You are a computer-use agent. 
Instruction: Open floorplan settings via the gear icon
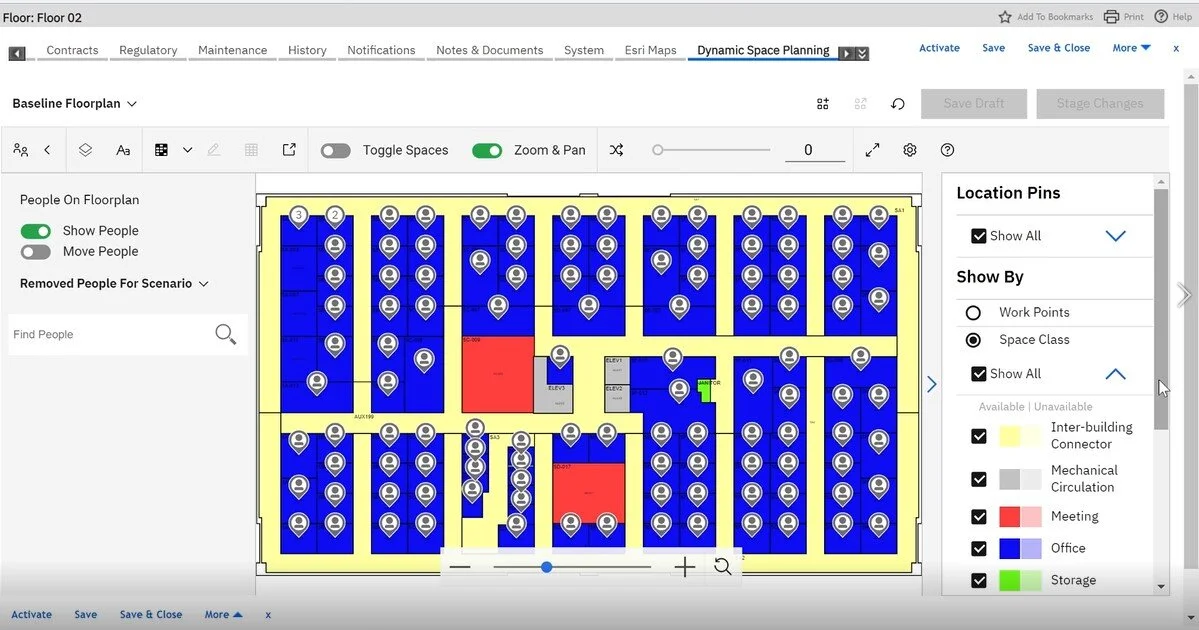909,149
